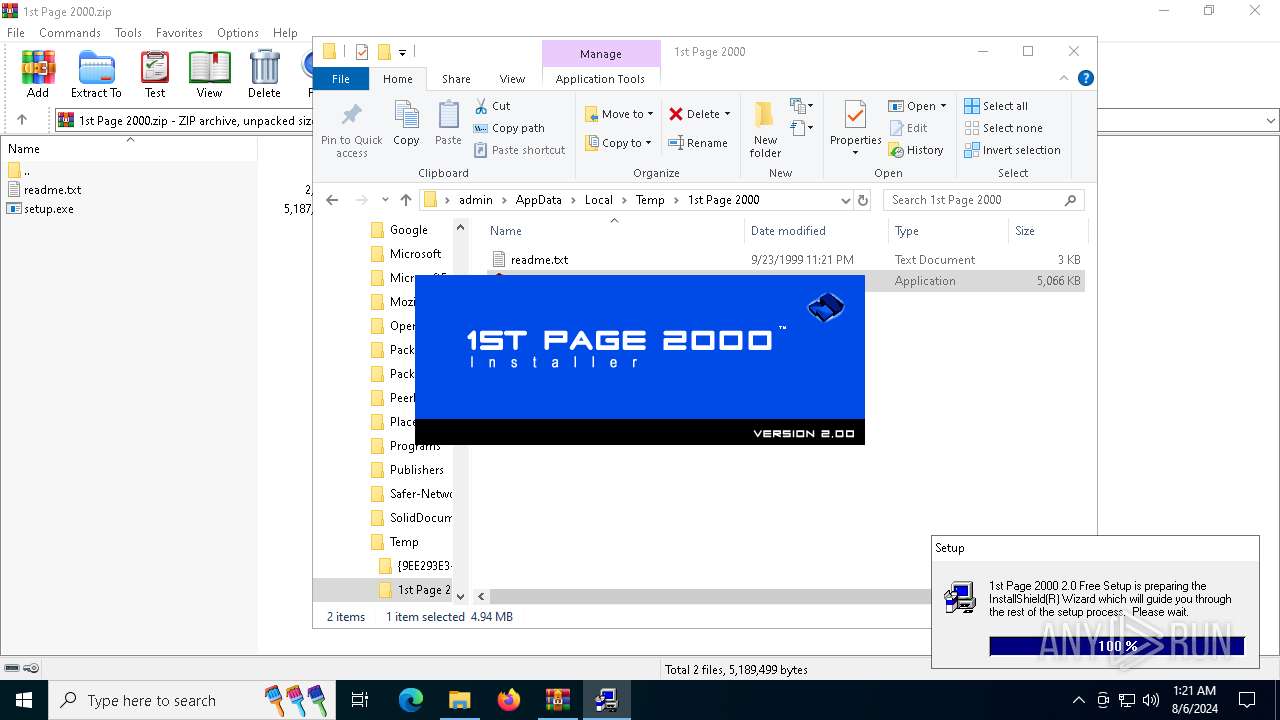Viewport: 1280px width, 720px height.
Task: Open WinRAR Favorites menu
Action: point(179,33)
